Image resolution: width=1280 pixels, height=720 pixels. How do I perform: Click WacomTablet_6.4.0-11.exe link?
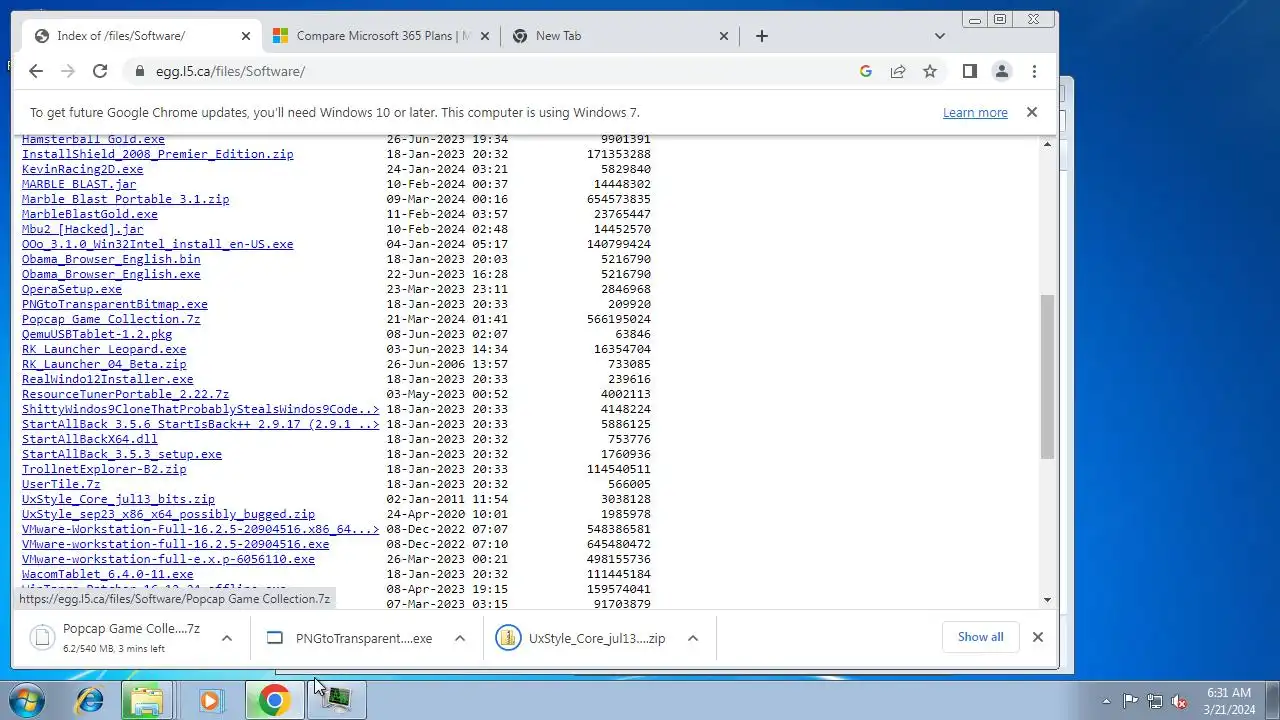tap(108, 574)
